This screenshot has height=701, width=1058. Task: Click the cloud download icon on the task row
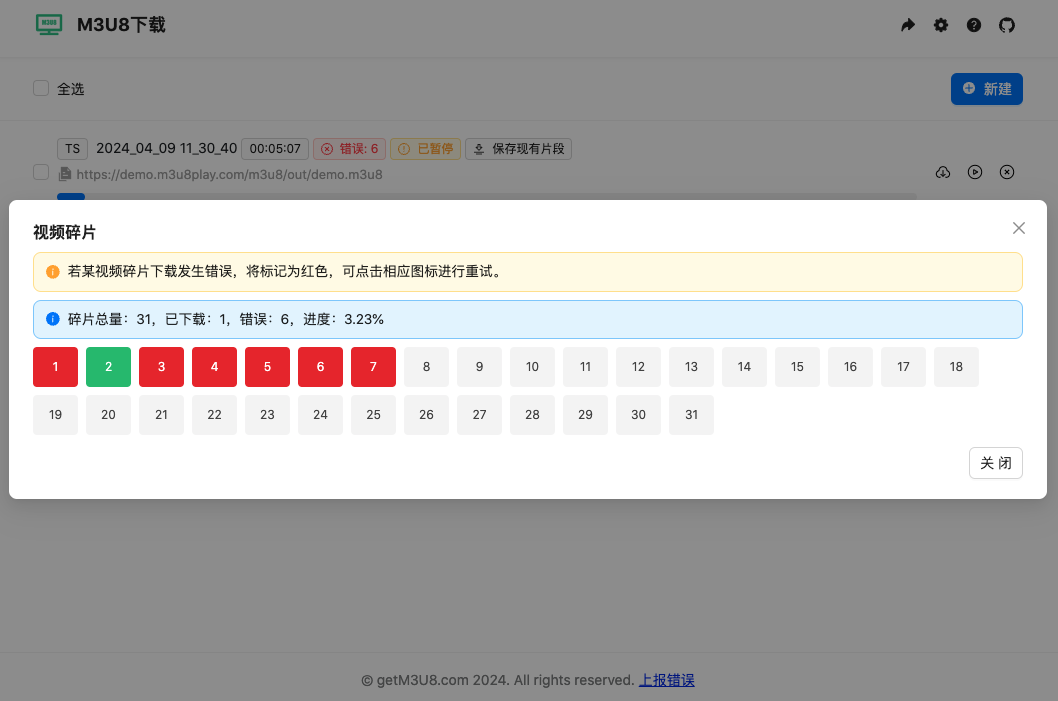pyautogui.click(x=942, y=172)
